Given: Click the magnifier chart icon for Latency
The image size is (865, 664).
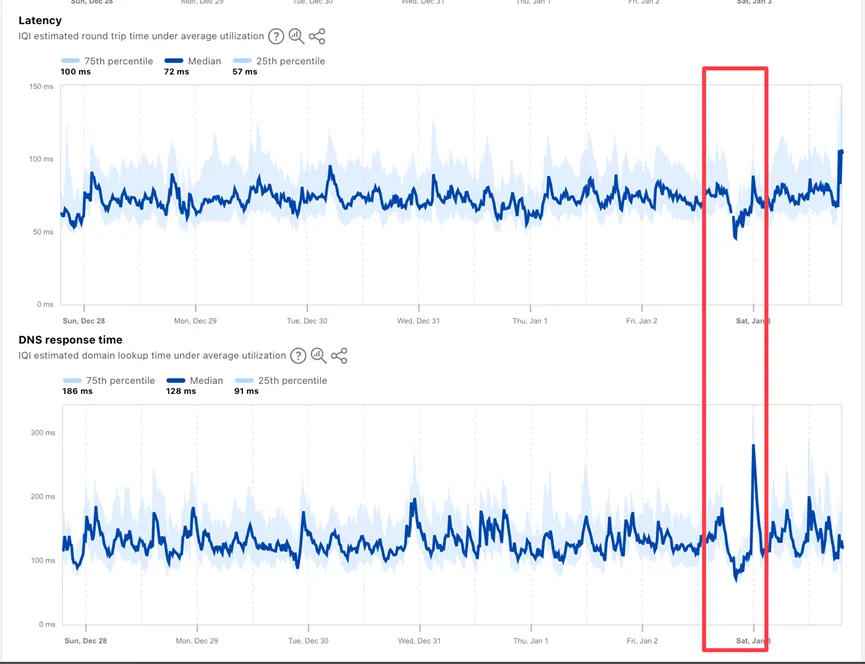Looking at the screenshot, I should [296, 37].
